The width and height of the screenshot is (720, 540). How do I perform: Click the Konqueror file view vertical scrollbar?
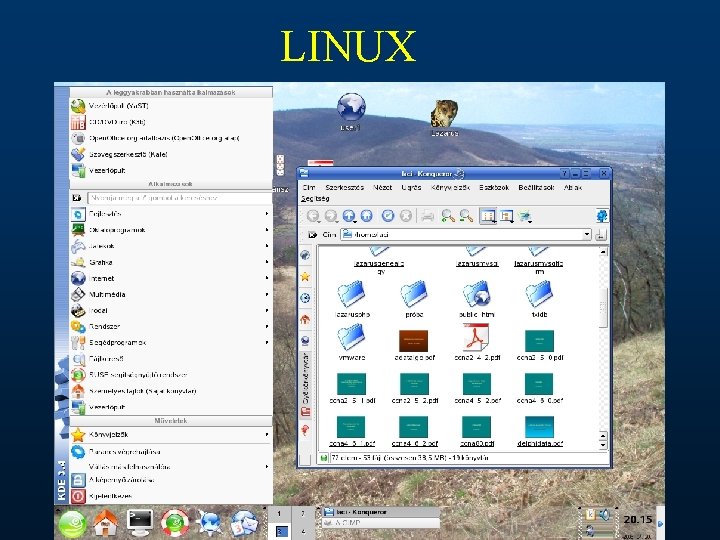603,308
